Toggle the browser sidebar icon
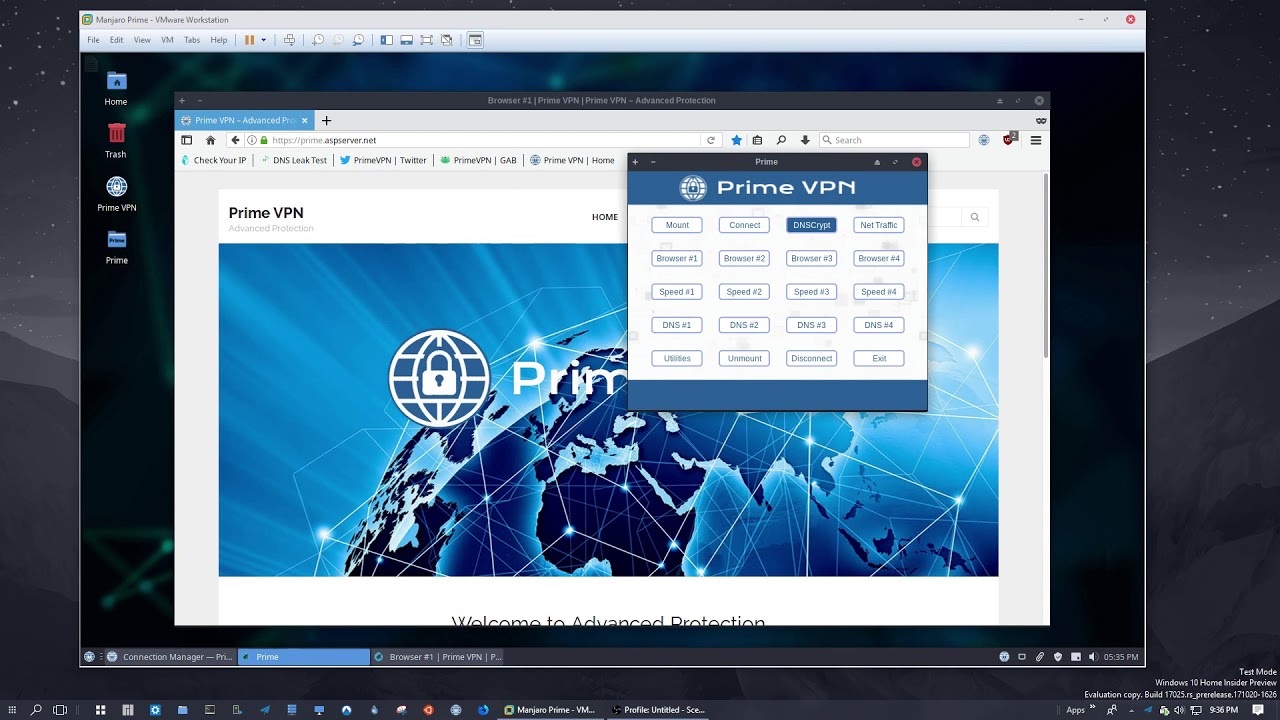This screenshot has width=1280, height=720. (186, 140)
